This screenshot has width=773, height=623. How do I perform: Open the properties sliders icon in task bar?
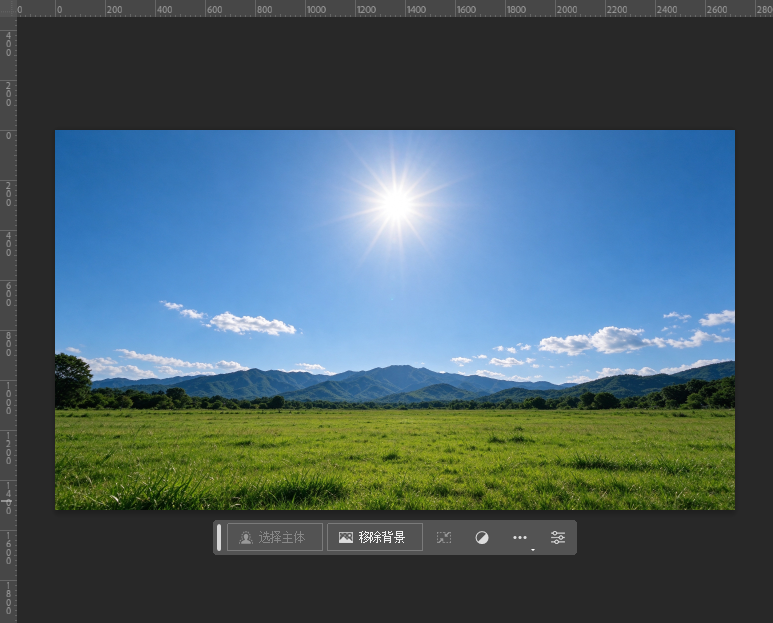tap(558, 537)
